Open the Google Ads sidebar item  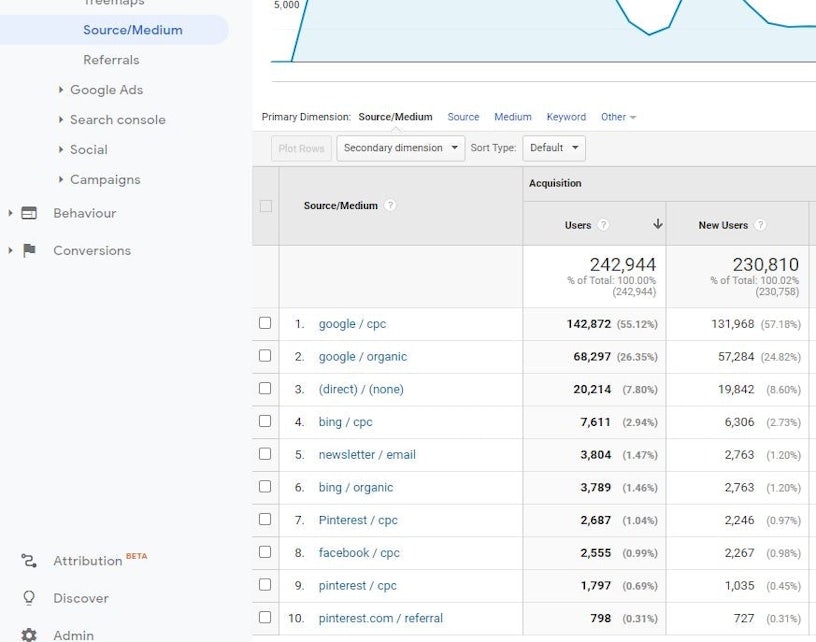click(x=107, y=90)
